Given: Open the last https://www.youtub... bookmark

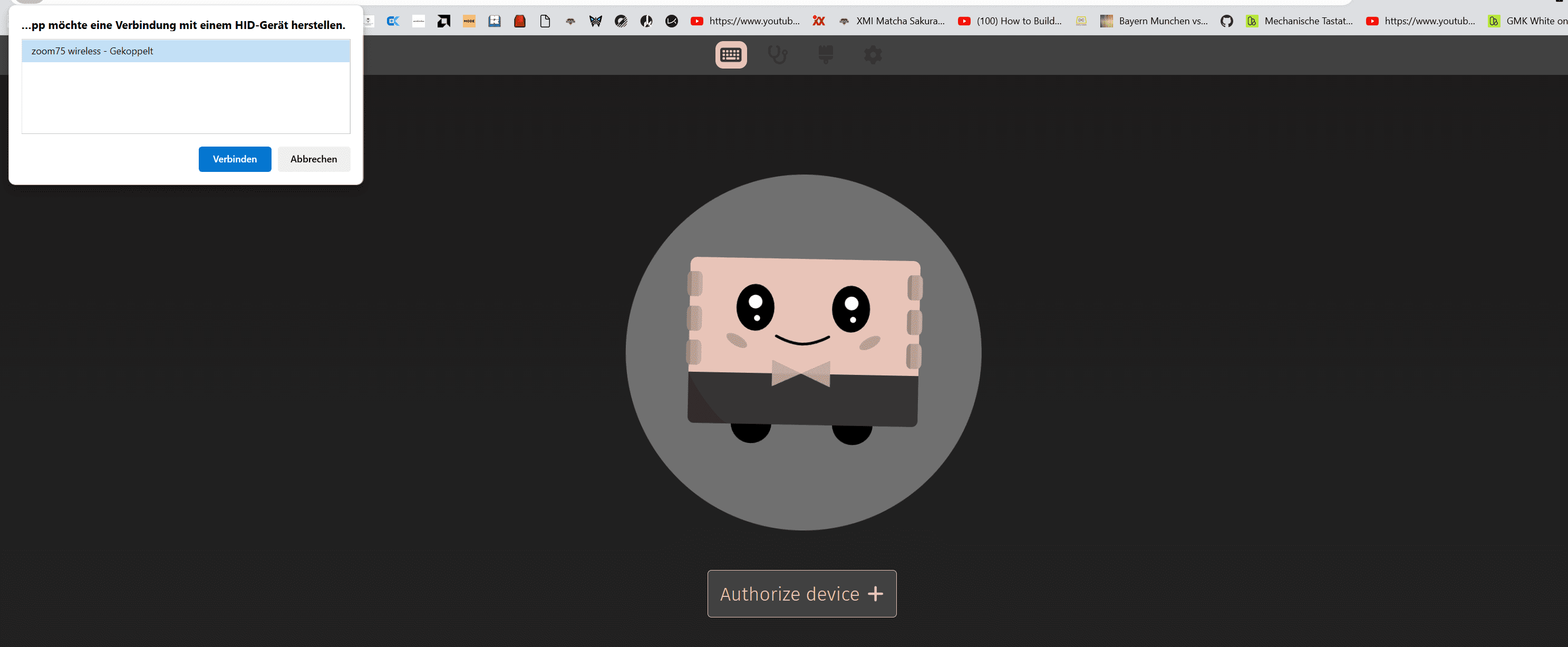Looking at the screenshot, I should click(1421, 21).
